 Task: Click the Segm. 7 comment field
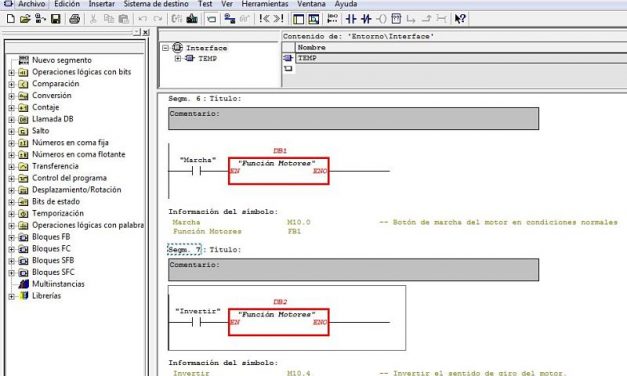353,270
